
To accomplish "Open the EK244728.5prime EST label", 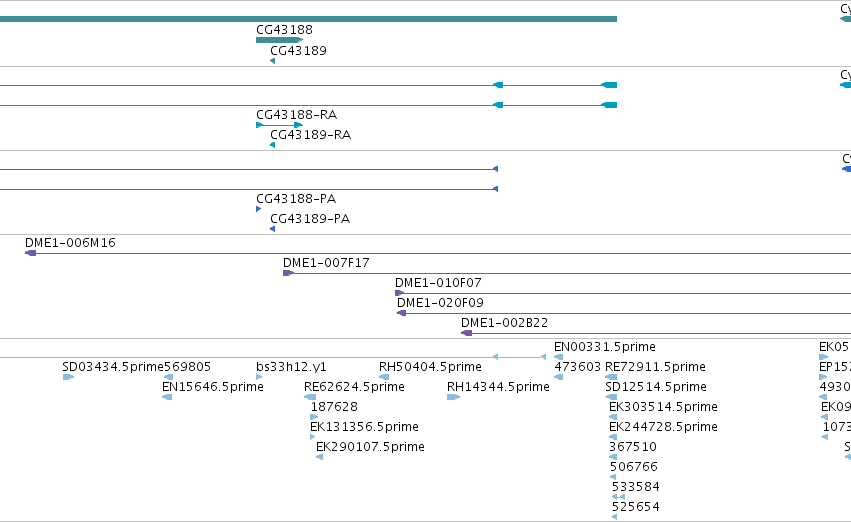I will pyautogui.click(x=663, y=427).
